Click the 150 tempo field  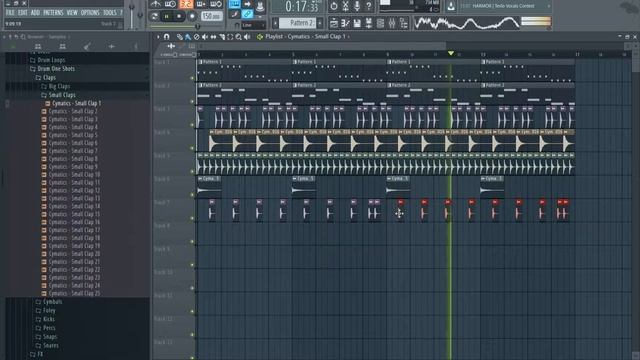tap(212, 16)
